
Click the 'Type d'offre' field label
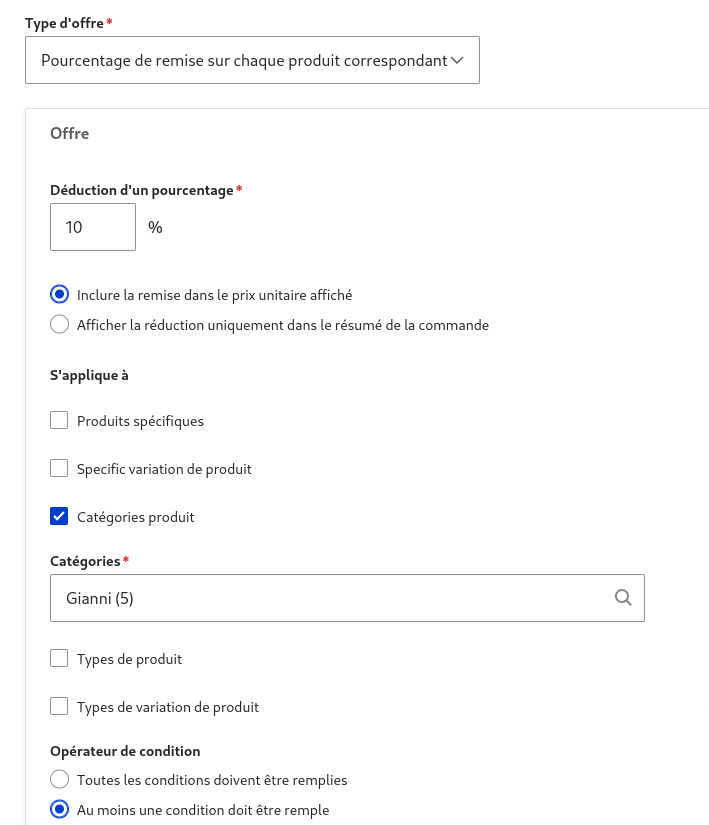pos(64,22)
